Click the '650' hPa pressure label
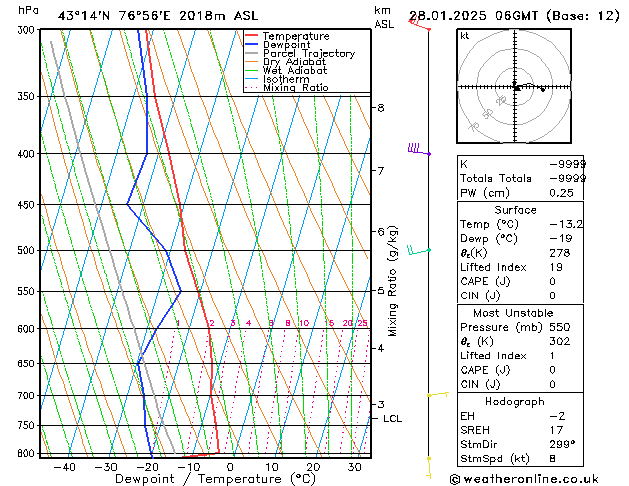 pyautogui.click(x=28, y=364)
